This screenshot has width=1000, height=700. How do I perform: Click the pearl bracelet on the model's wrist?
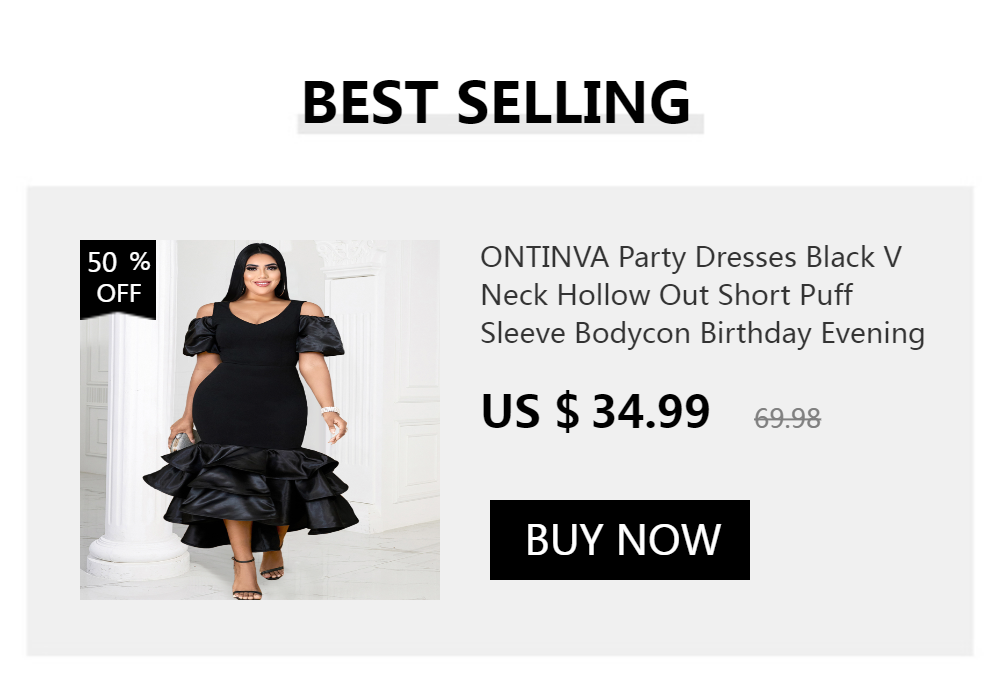tap(326, 411)
